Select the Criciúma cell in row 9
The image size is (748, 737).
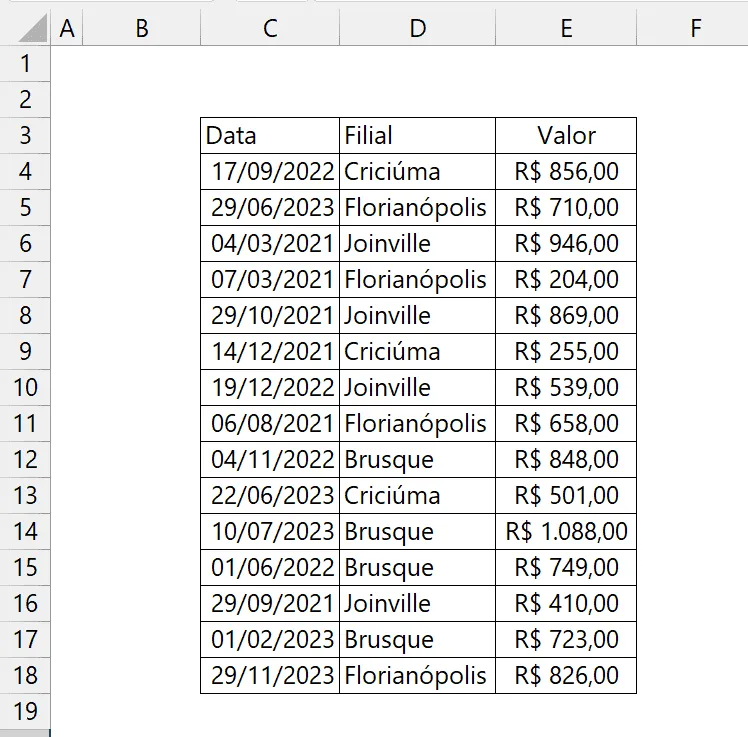coord(417,352)
